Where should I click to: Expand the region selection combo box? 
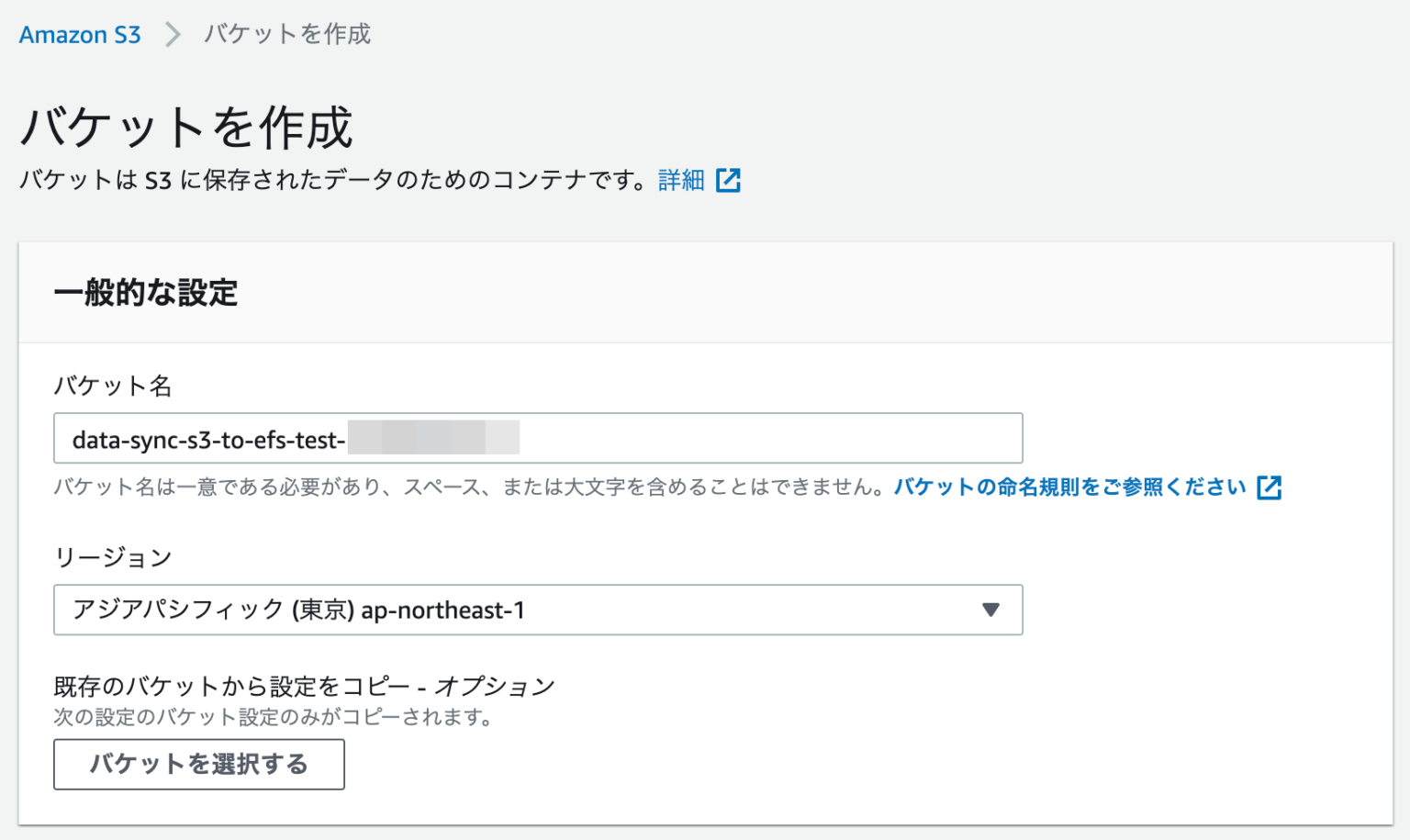[x=538, y=610]
